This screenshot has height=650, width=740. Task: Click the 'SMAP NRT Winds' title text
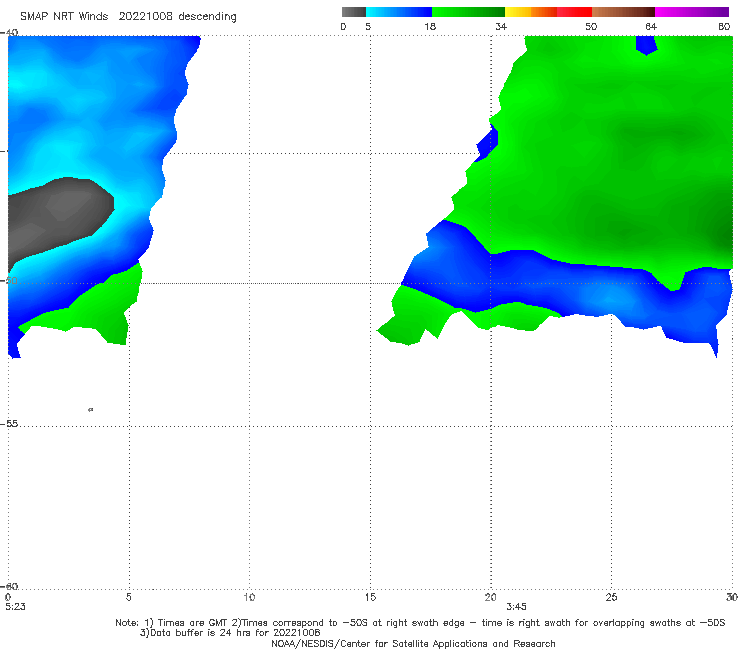pos(64,17)
